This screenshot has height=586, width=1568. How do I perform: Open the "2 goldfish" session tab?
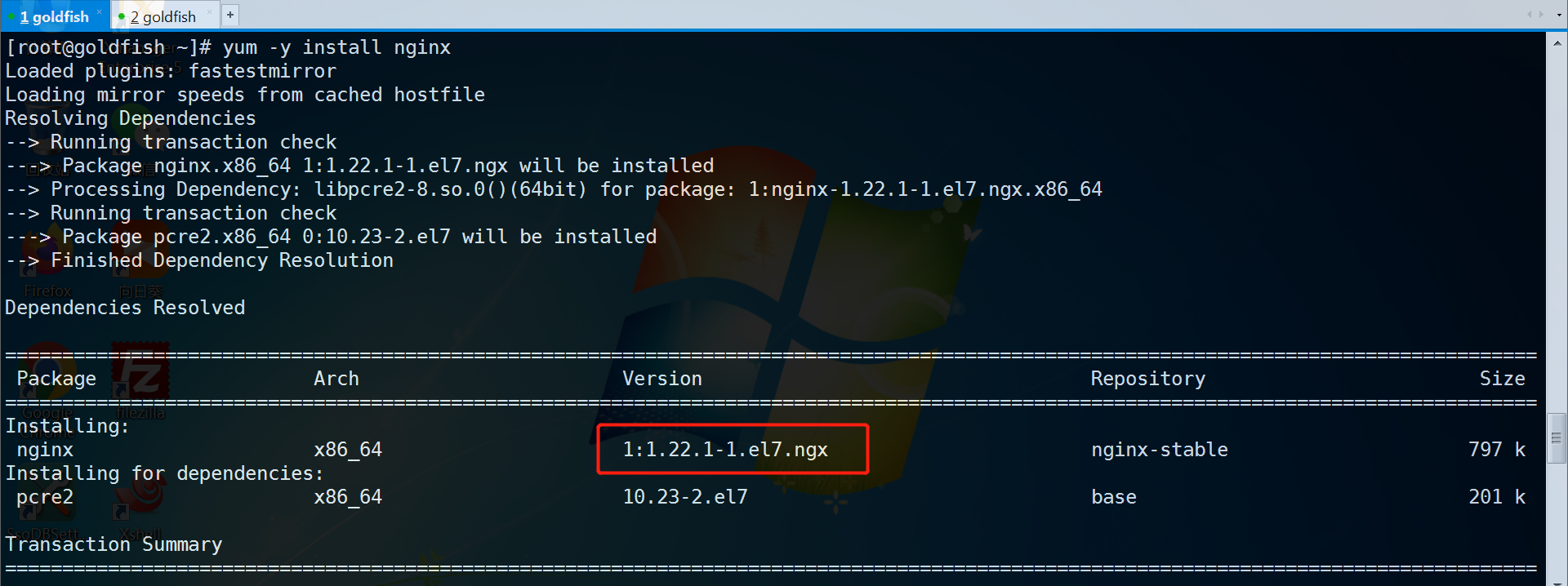click(163, 16)
